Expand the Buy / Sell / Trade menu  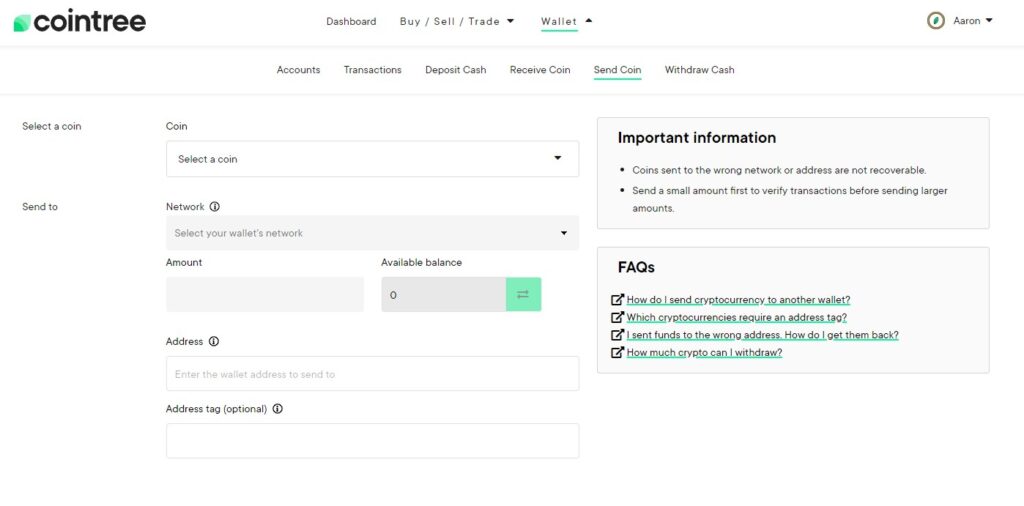(x=457, y=21)
